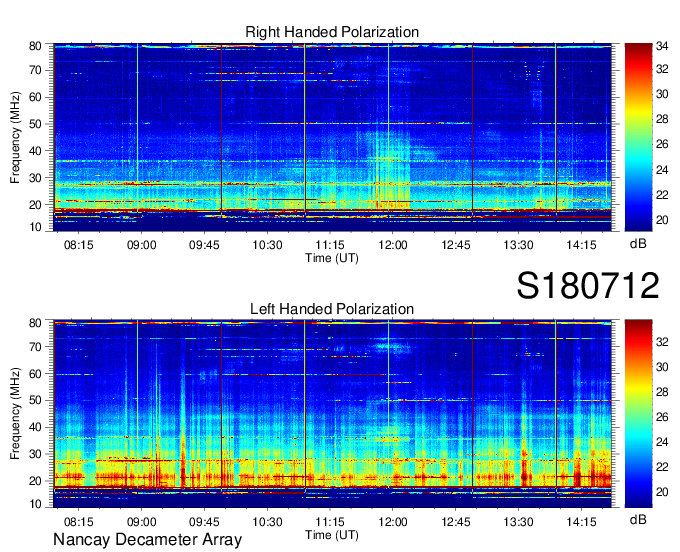This screenshot has height=552, width=680.
Task: Click the "Right Handed Polarization" plot title
Action: (332, 32)
